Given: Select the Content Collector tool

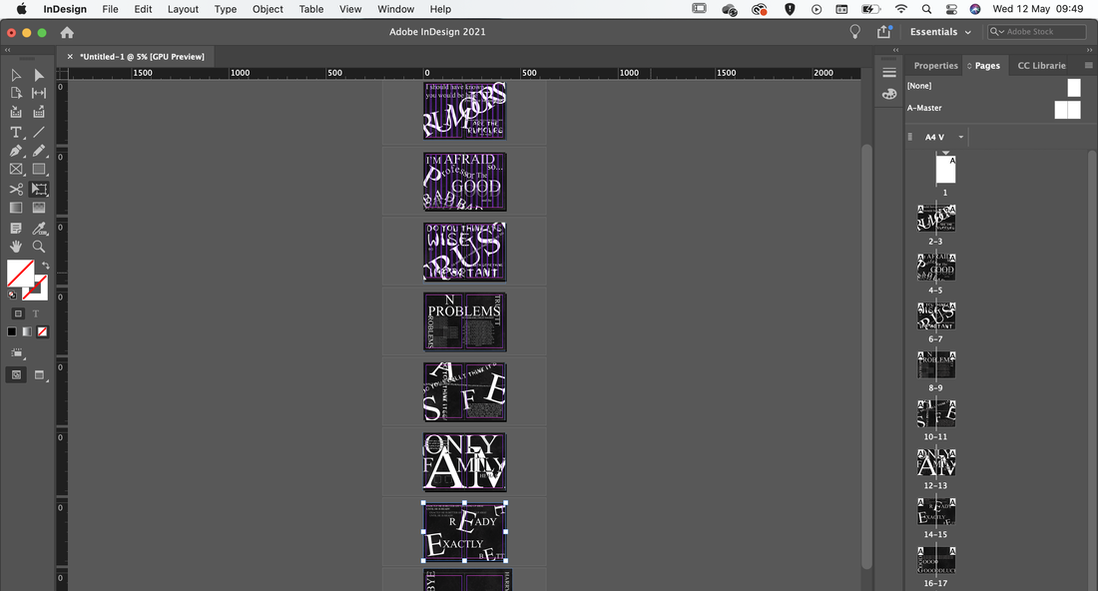Looking at the screenshot, I should tap(16, 112).
